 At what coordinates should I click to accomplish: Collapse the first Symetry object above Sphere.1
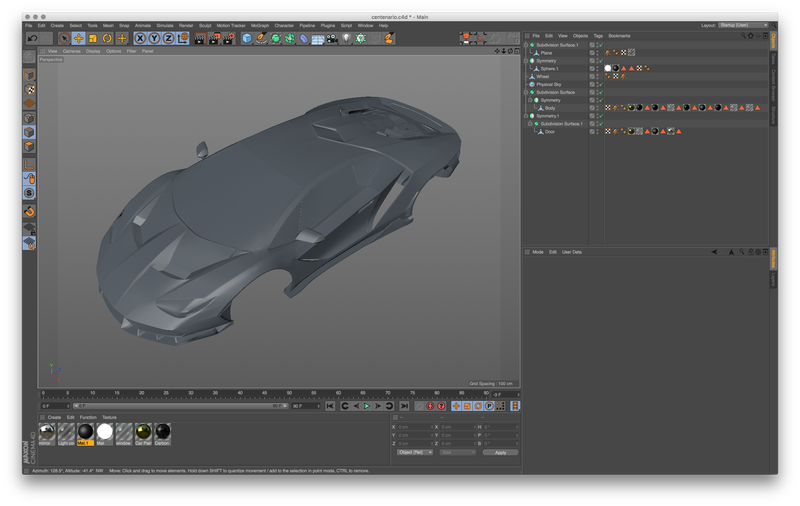coord(526,61)
